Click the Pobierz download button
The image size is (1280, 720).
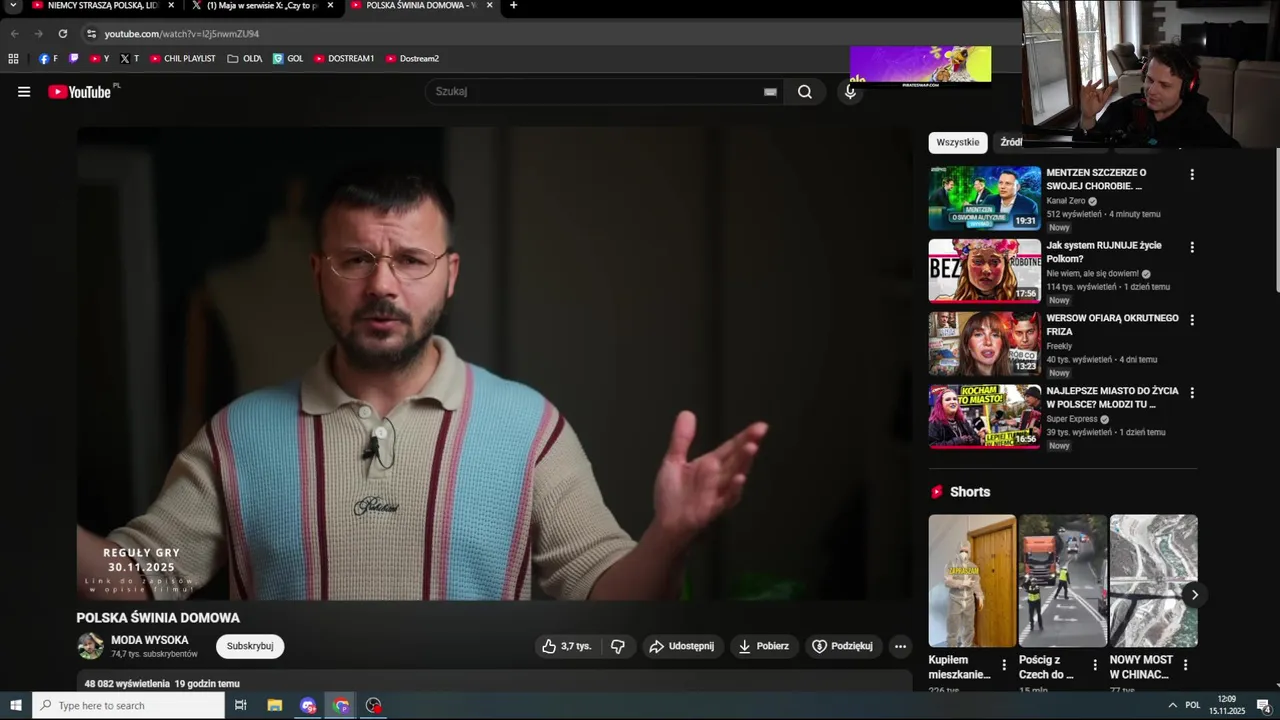[x=763, y=646]
